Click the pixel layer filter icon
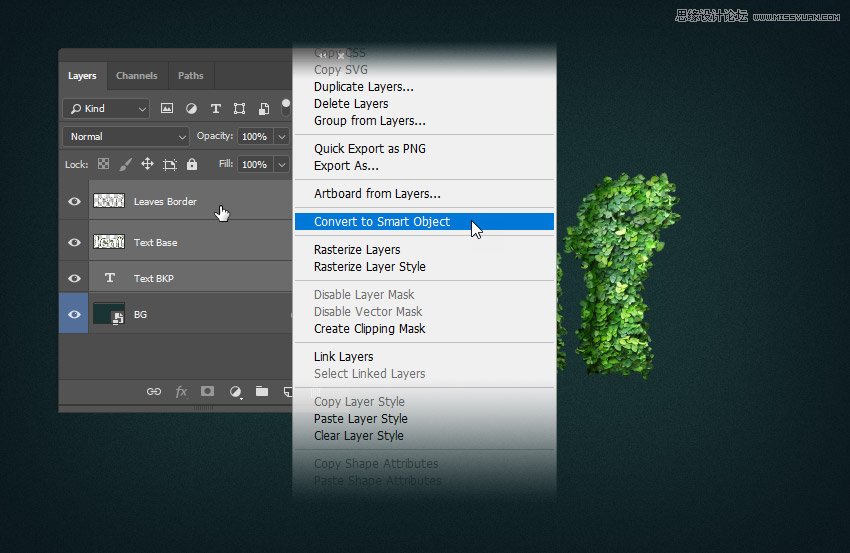The image size is (850, 553). [167, 108]
